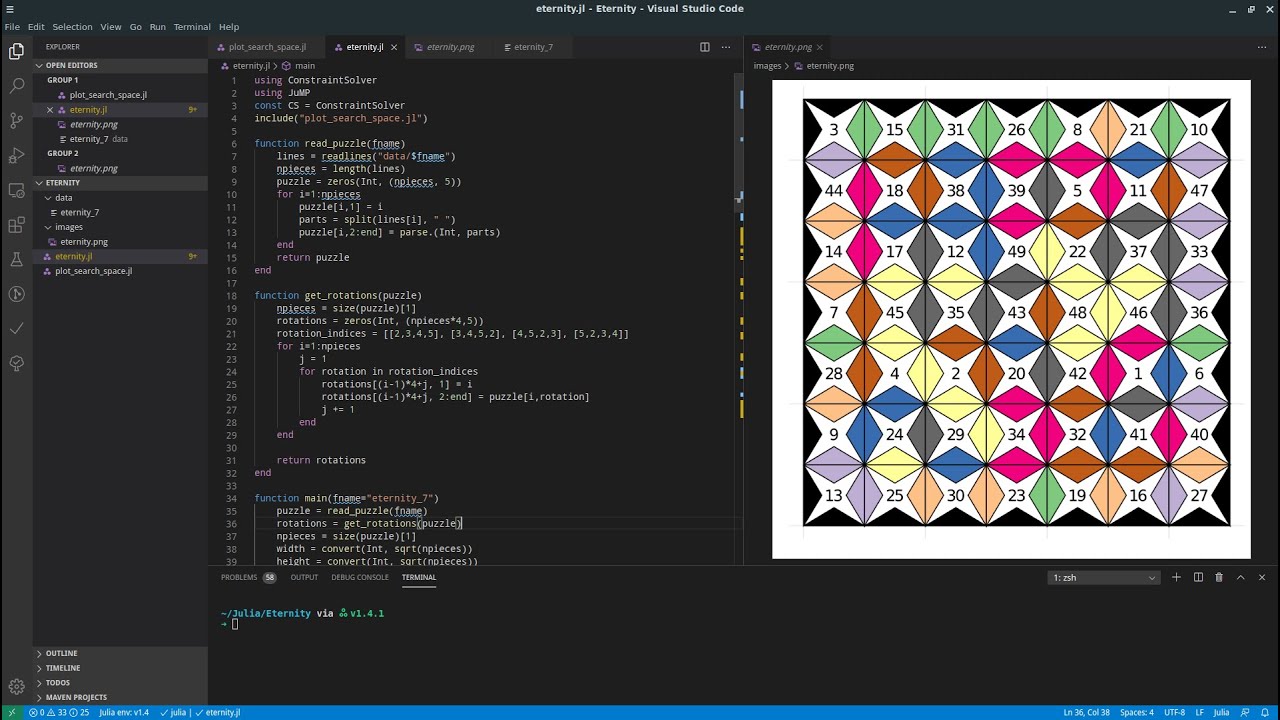This screenshot has width=1280, height=720.
Task: Open the Help menu
Action: pos(229,27)
